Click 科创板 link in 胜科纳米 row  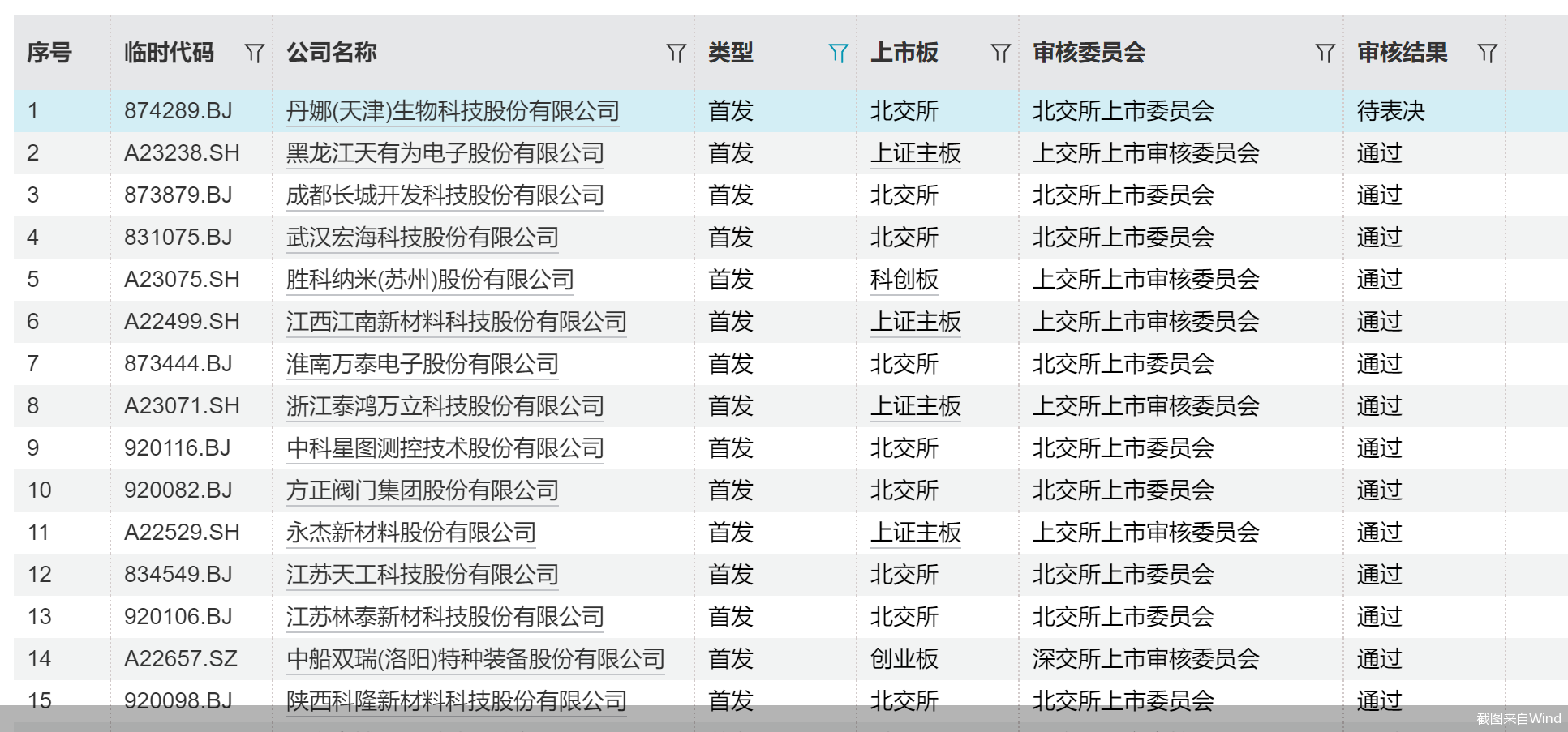(904, 280)
